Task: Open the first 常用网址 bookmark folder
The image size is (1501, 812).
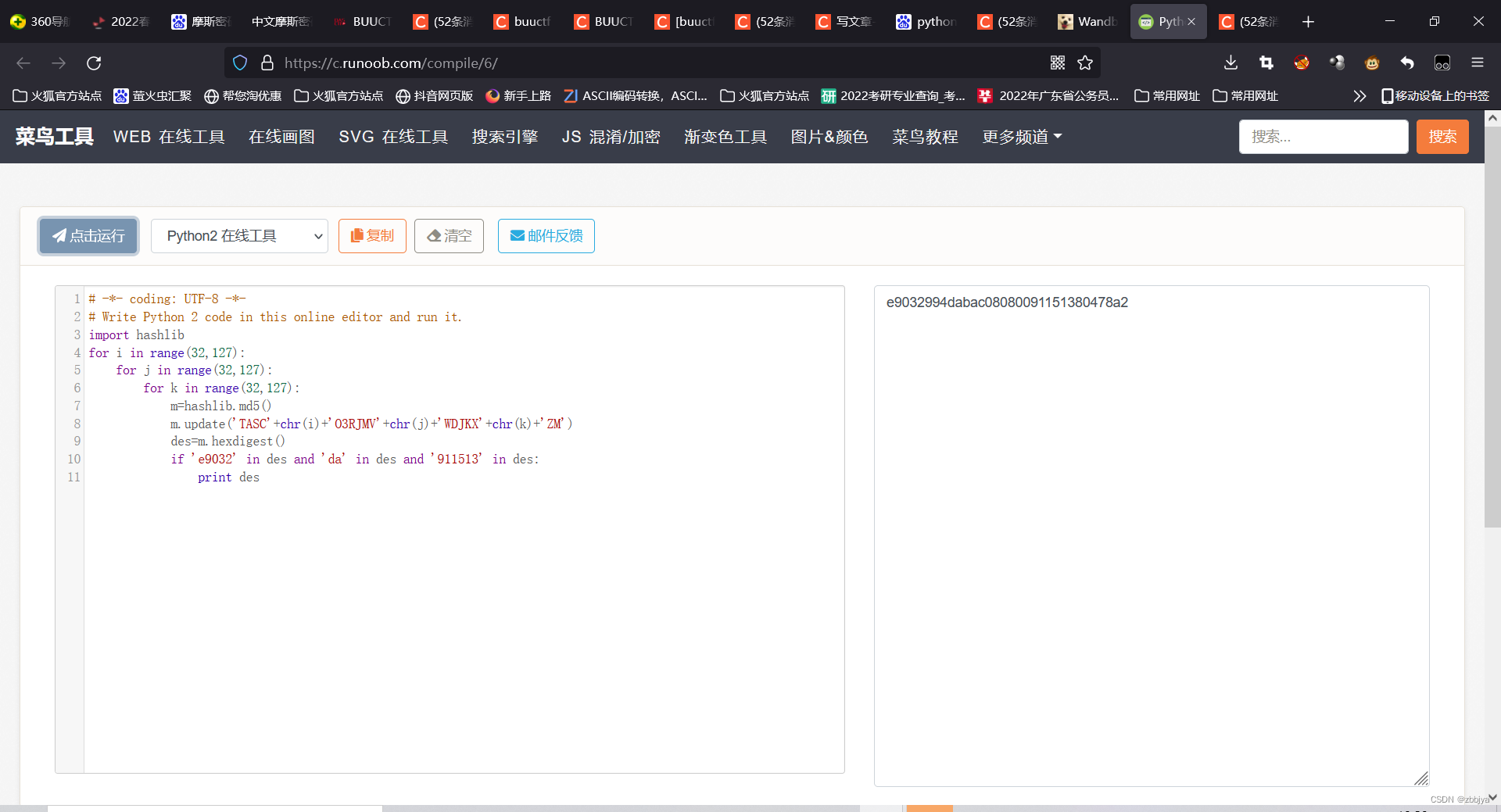Action: [x=1167, y=96]
